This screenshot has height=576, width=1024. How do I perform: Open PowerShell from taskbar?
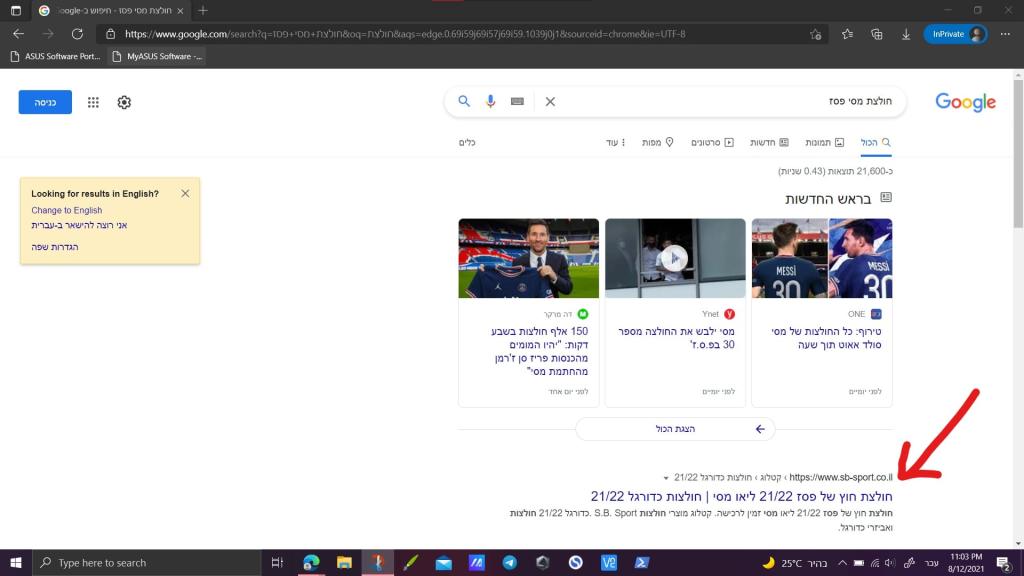pyautogui.click(x=641, y=562)
